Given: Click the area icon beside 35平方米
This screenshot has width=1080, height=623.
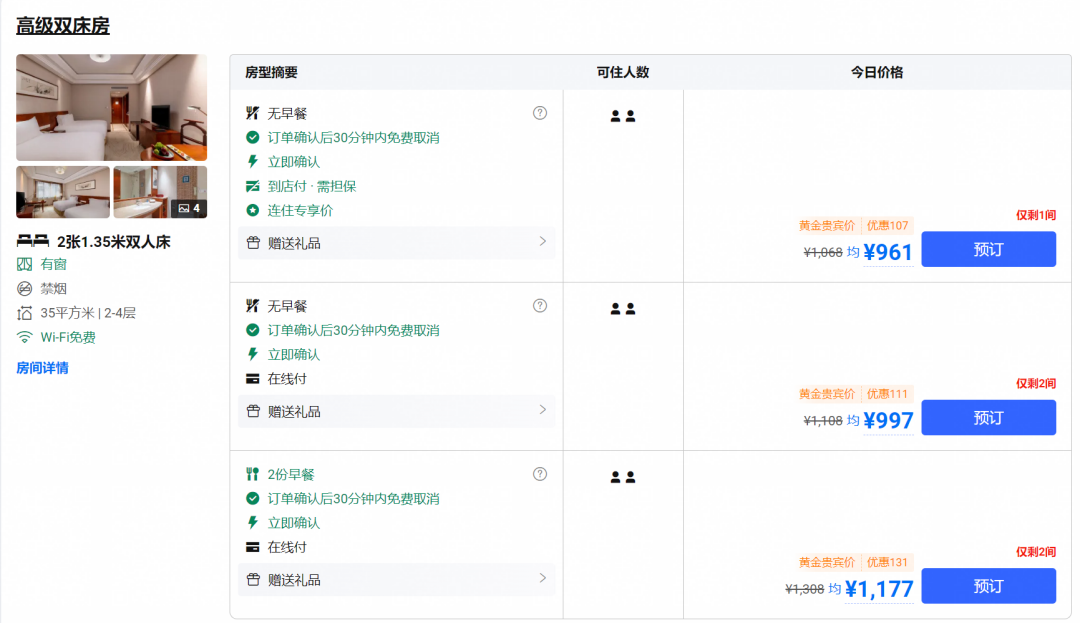Looking at the screenshot, I should coord(25,313).
